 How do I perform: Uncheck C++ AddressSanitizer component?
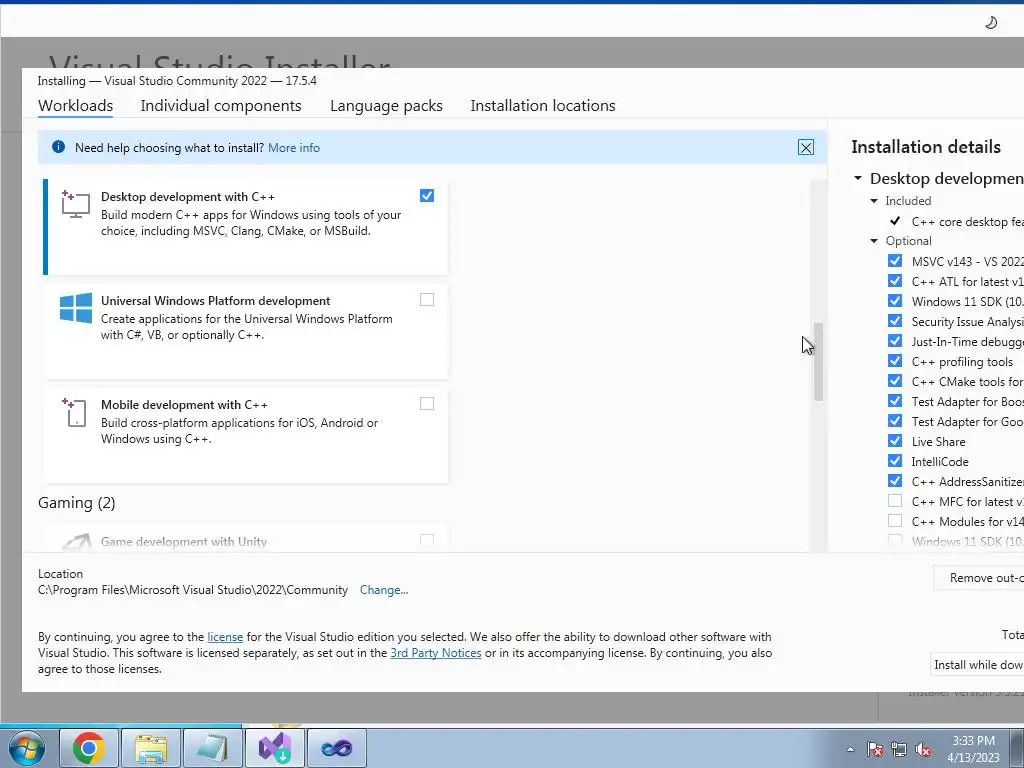(895, 481)
